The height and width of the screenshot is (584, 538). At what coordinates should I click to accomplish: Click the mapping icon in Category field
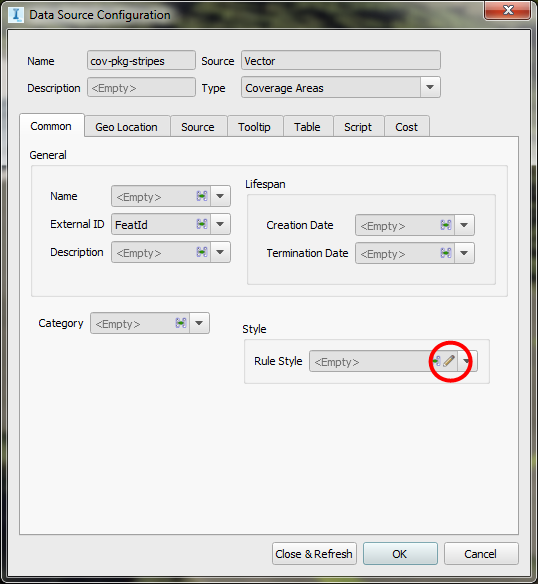coord(181,323)
